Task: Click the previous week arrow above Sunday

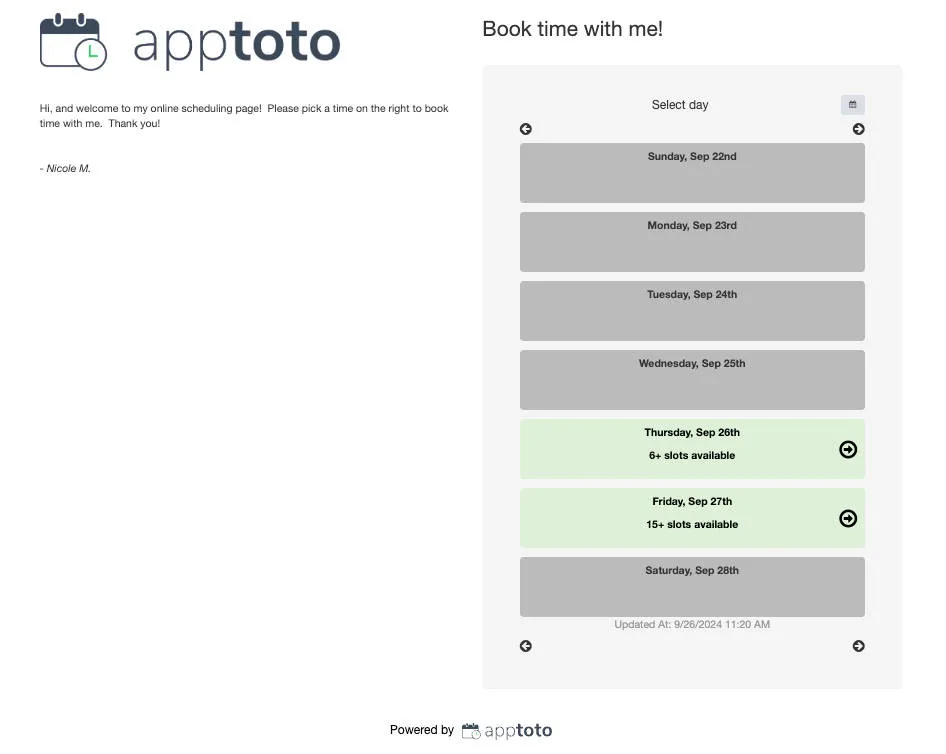Action: click(x=525, y=129)
